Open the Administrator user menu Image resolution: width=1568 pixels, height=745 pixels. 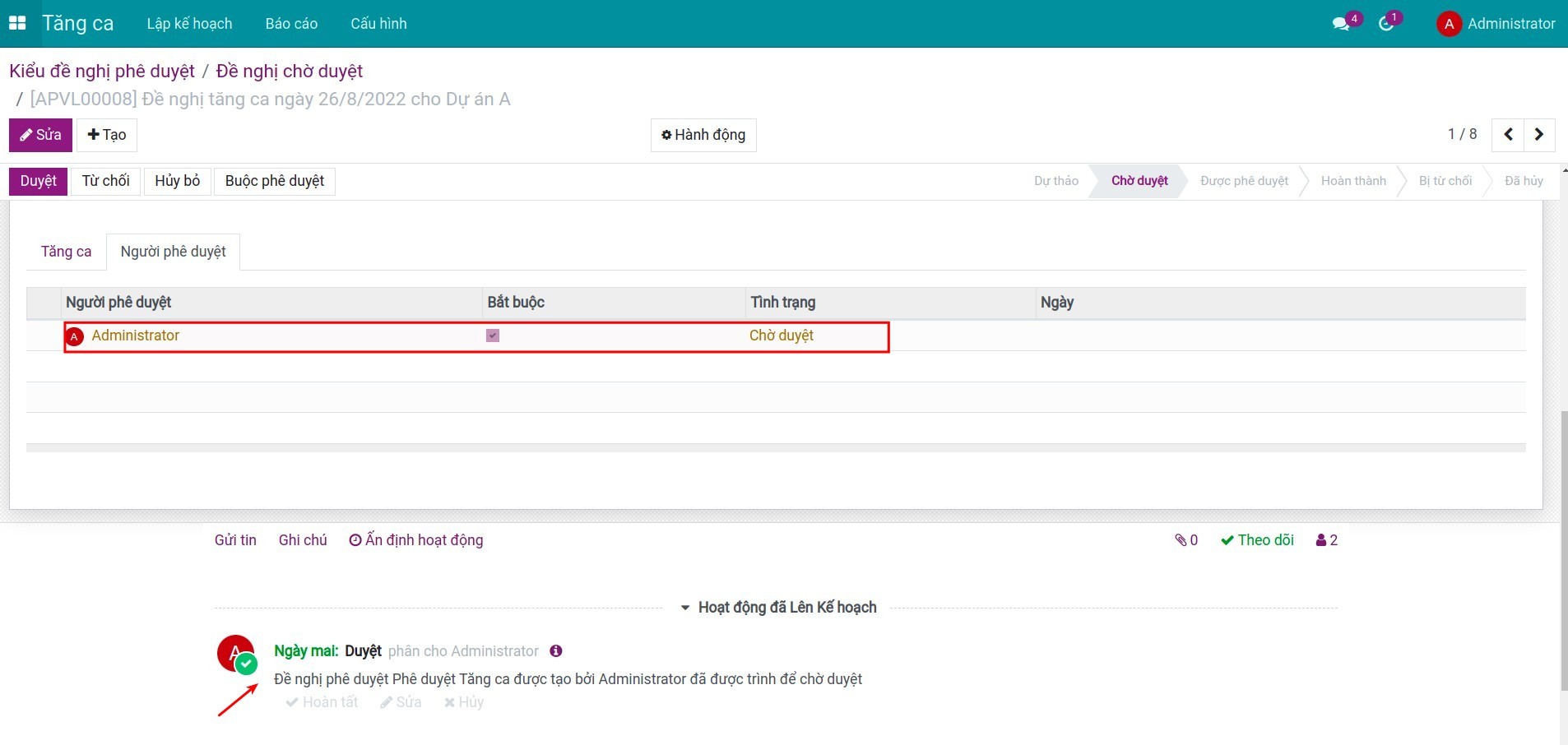[1496, 23]
